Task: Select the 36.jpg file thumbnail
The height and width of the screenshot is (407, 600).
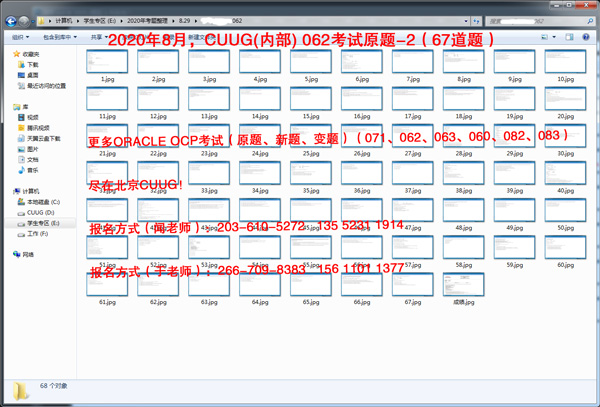Action: coord(362,173)
